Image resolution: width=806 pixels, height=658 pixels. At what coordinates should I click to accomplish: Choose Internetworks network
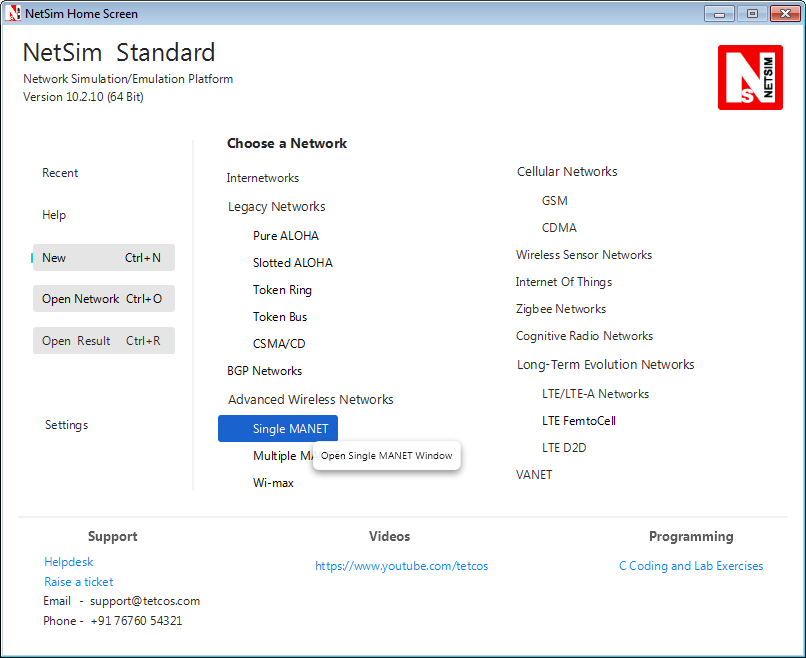pyautogui.click(x=263, y=178)
